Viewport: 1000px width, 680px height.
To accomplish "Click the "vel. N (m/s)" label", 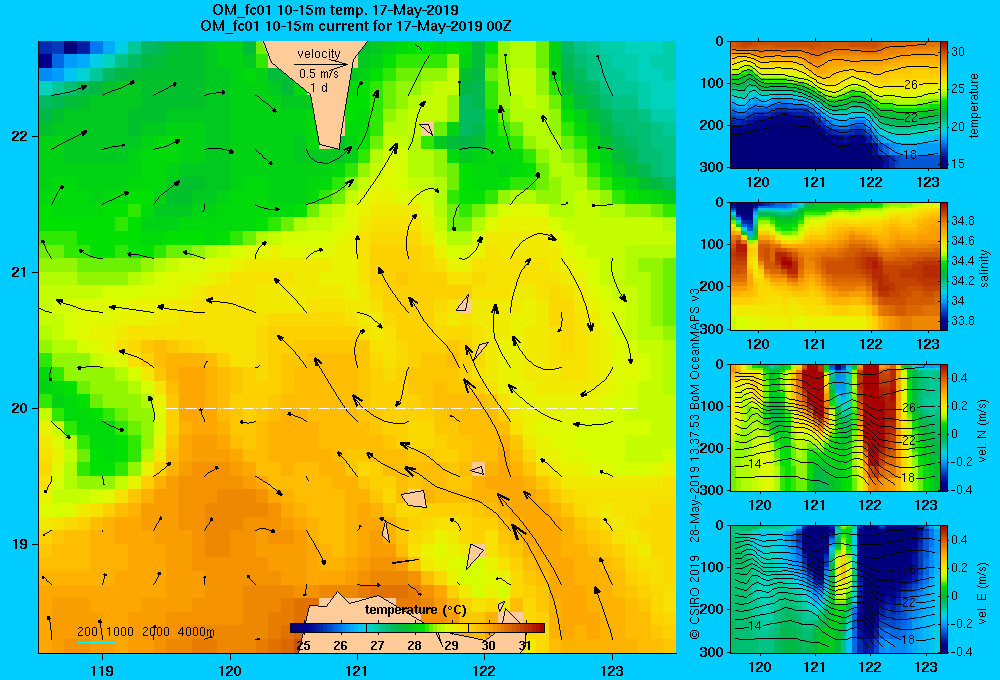I will [982, 431].
